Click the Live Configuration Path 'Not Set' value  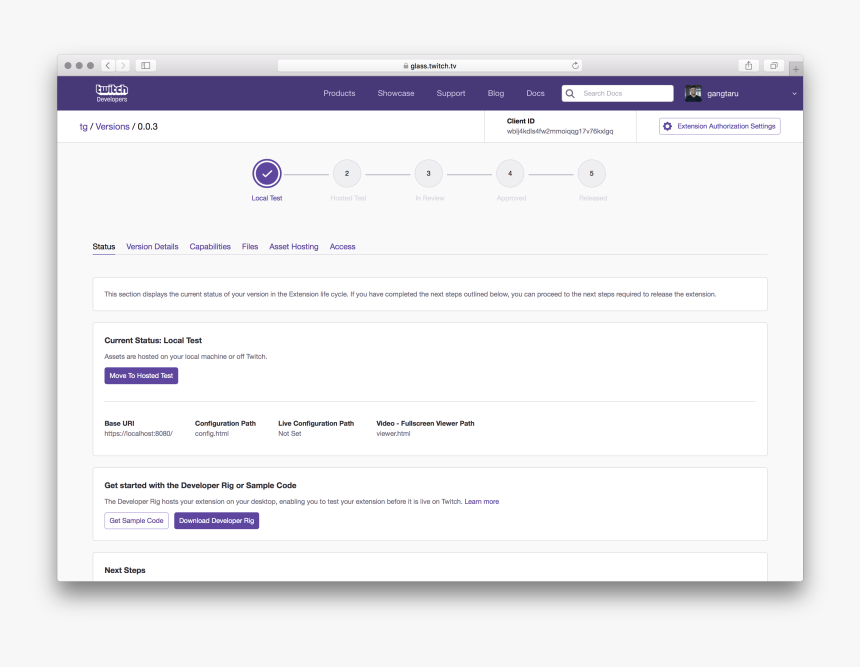pyautogui.click(x=290, y=433)
